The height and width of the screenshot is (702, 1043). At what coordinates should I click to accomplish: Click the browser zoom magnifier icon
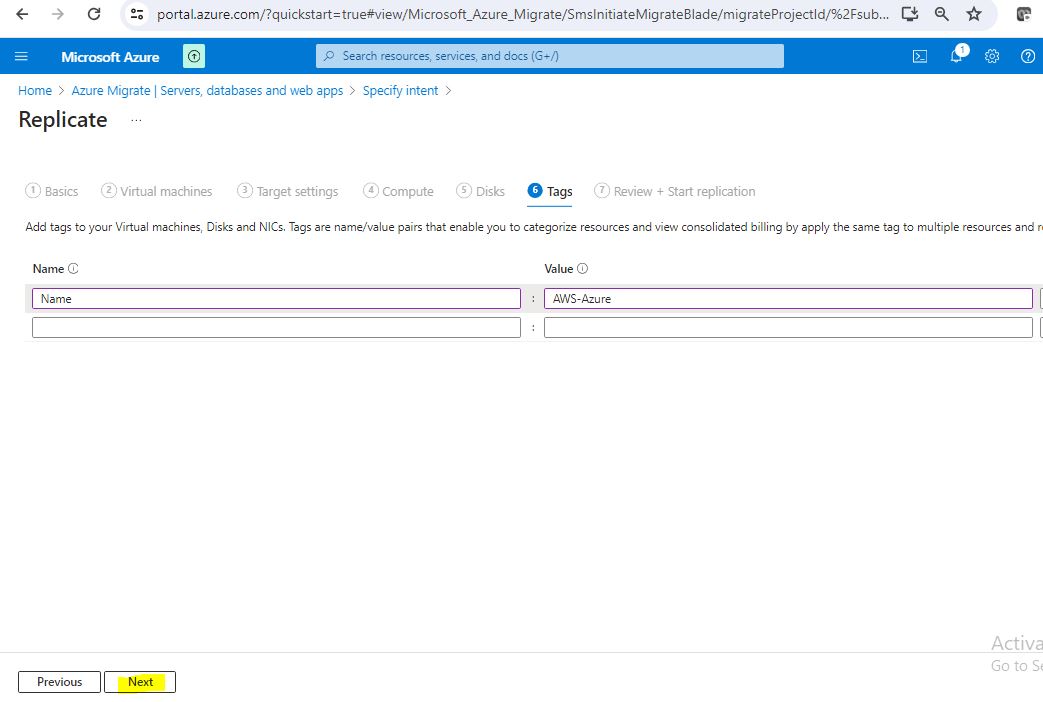942,14
